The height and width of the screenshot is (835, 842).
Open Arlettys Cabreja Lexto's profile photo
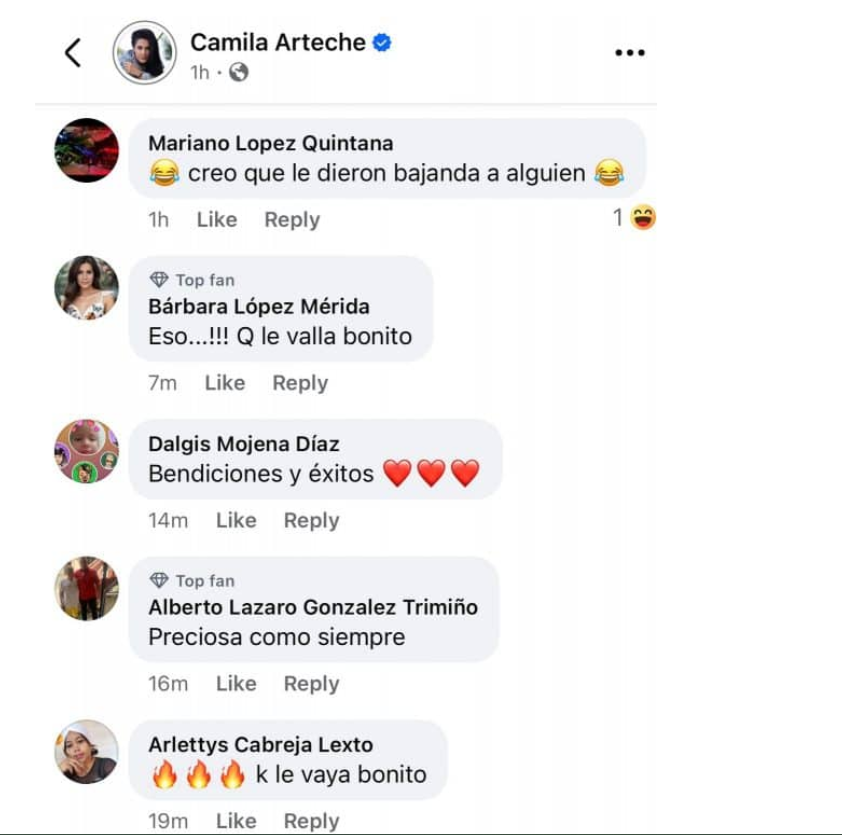tap(86, 752)
